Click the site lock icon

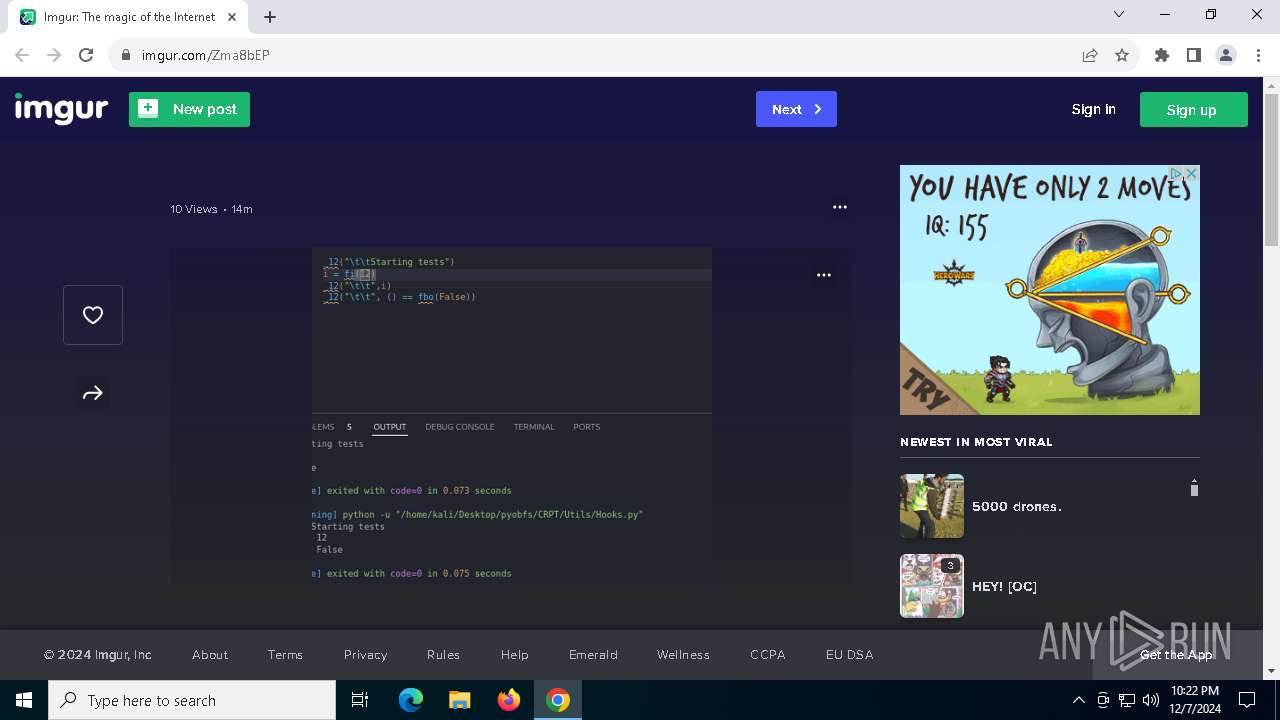tap(126, 55)
